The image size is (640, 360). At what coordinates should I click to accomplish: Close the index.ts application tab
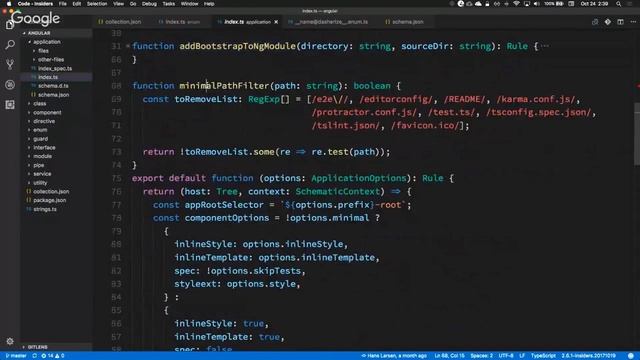click(x=276, y=22)
